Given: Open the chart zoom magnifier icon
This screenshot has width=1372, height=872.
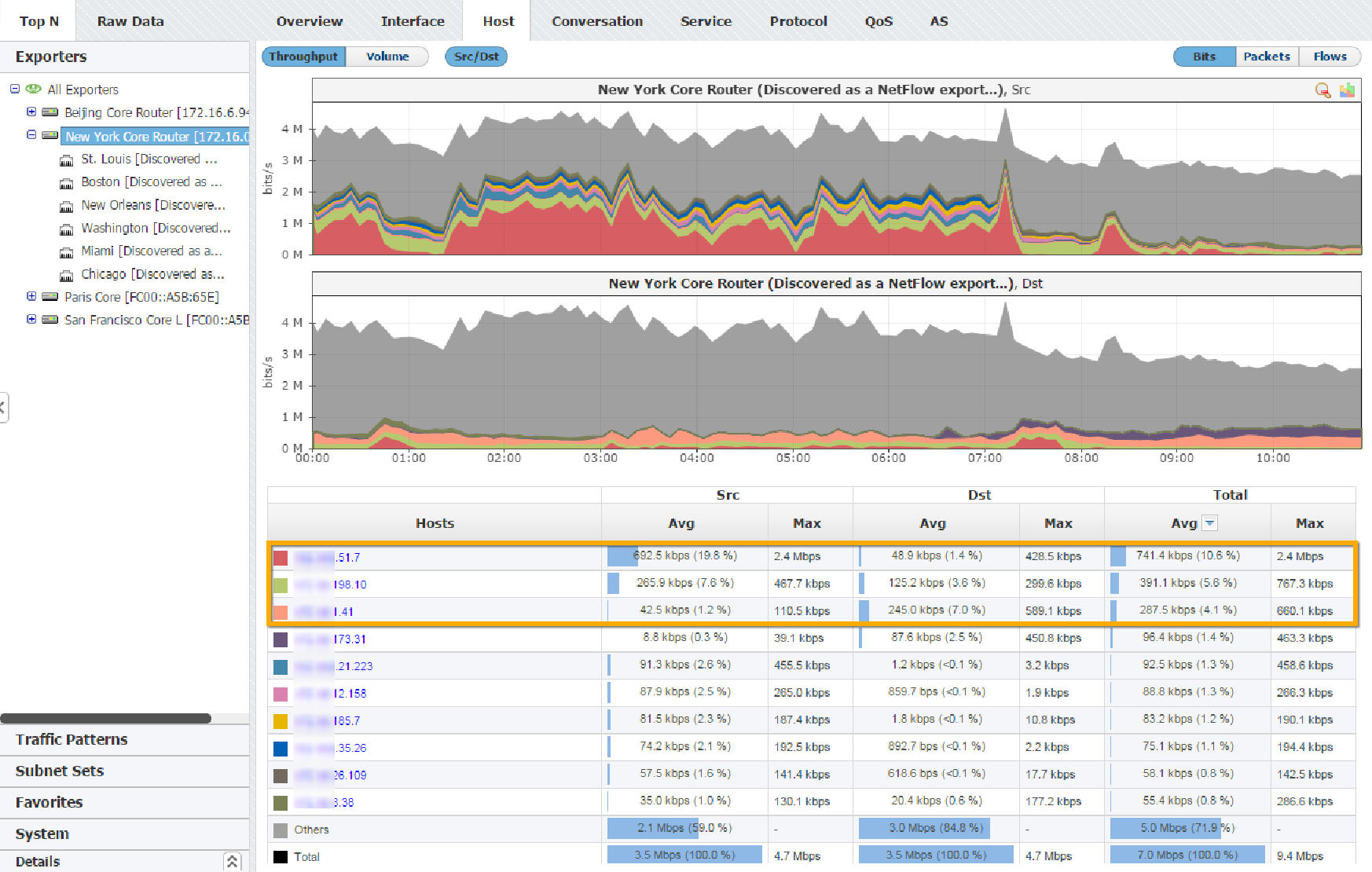Looking at the screenshot, I should (1322, 90).
